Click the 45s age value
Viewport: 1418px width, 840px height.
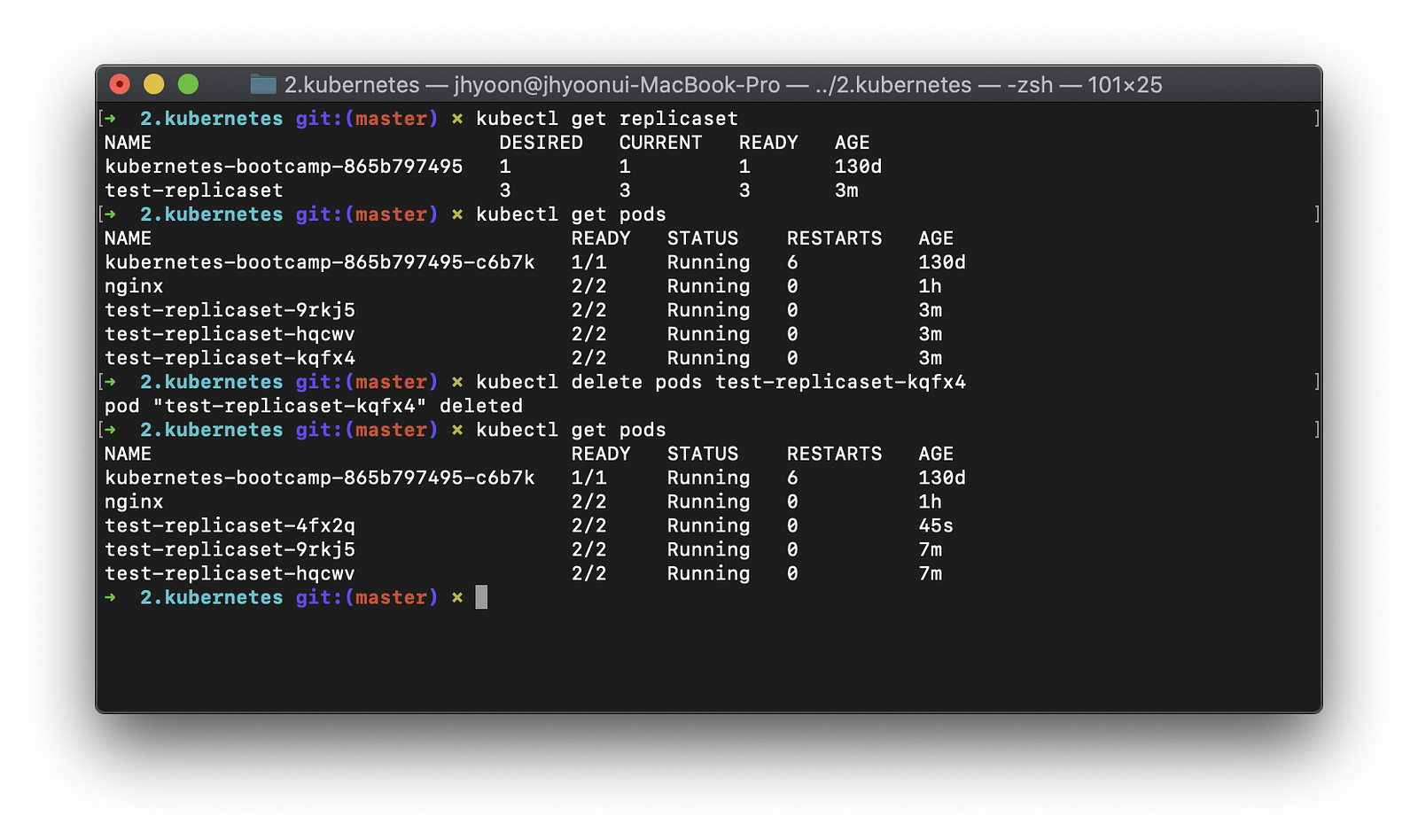936,525
